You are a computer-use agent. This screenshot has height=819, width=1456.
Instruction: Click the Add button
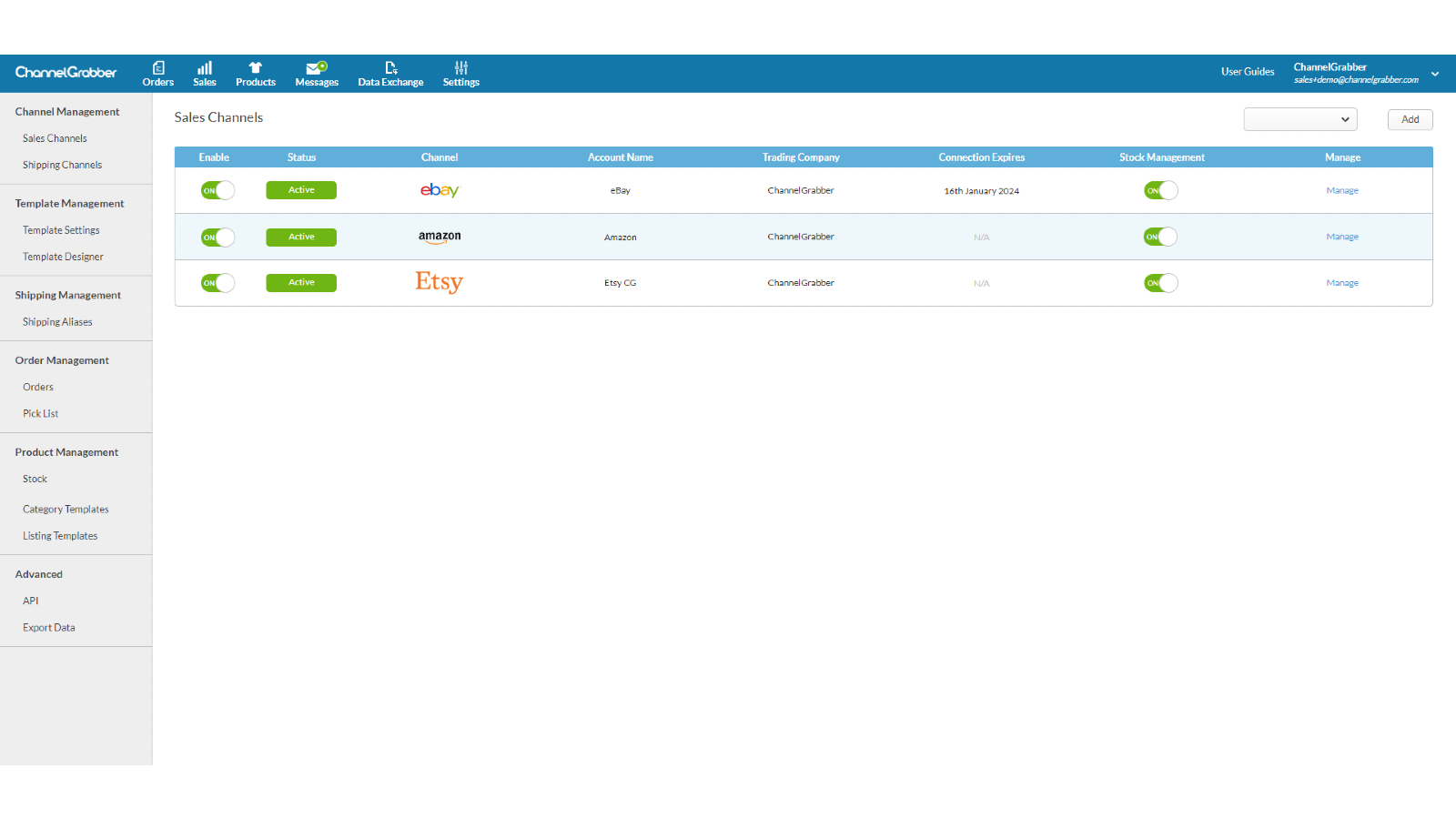(1410, 119)
